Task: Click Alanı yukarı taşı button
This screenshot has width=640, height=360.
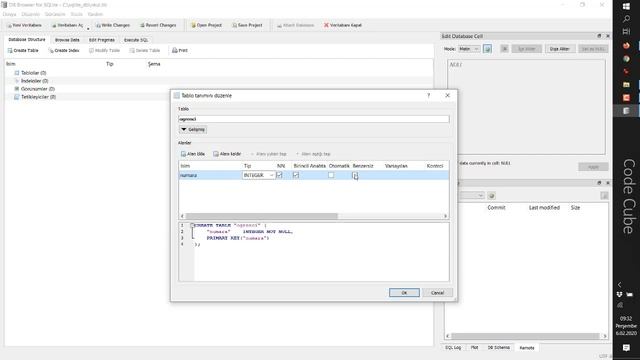Action: pyautogui.click(x=268, y=154)
